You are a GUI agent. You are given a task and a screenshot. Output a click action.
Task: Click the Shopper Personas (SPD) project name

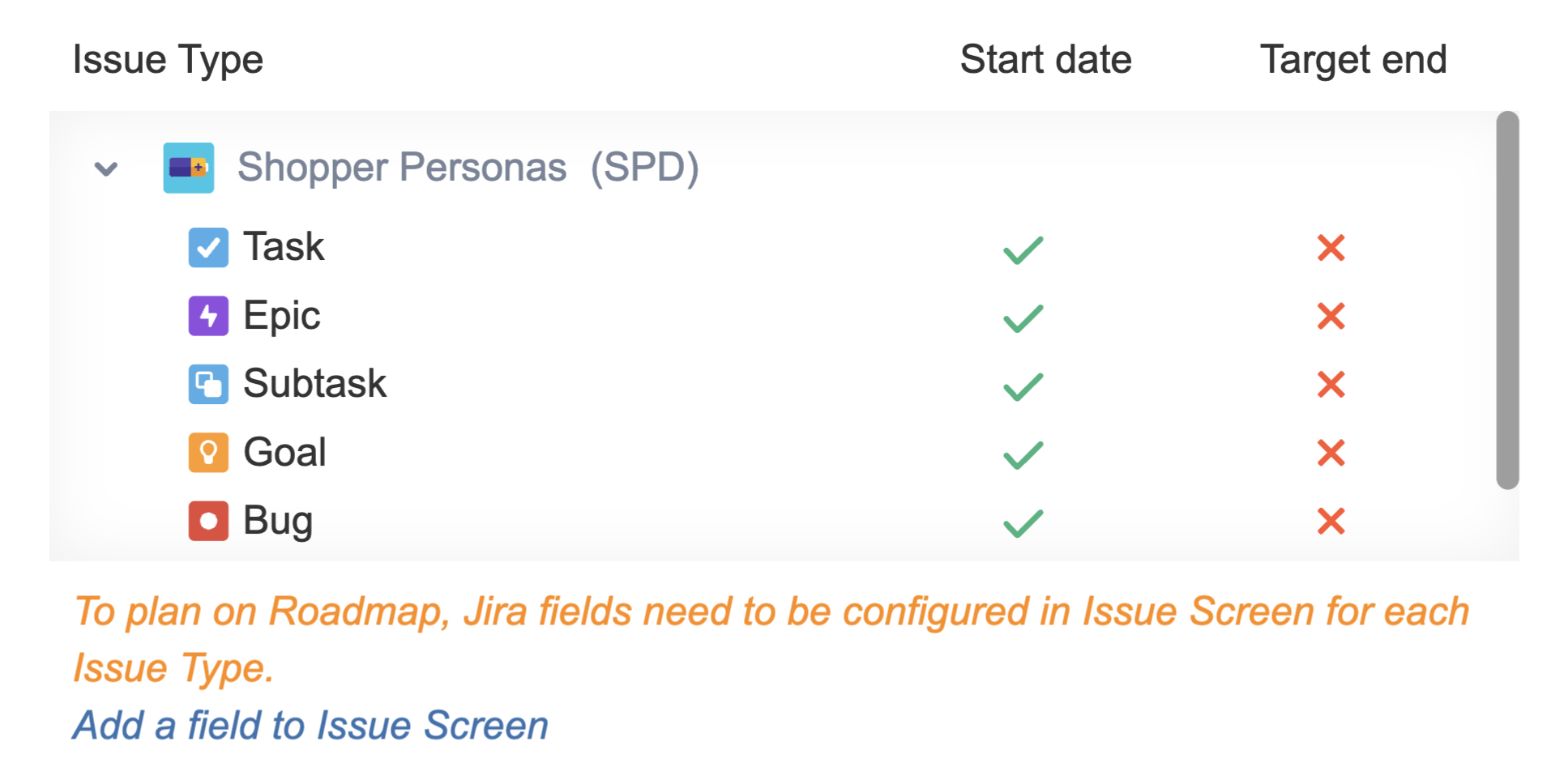(468, 168)
